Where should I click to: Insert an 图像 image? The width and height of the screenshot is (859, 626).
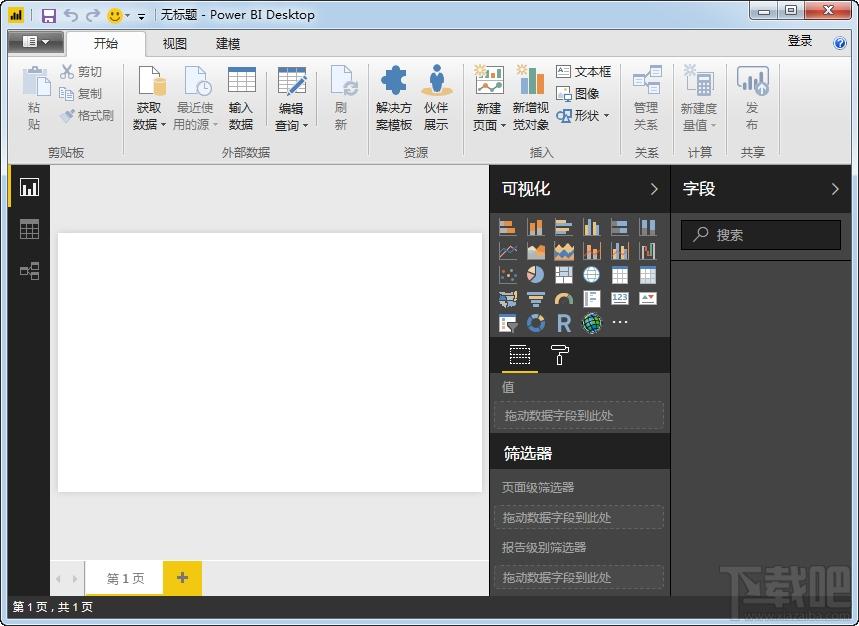(x=577, y=94)
